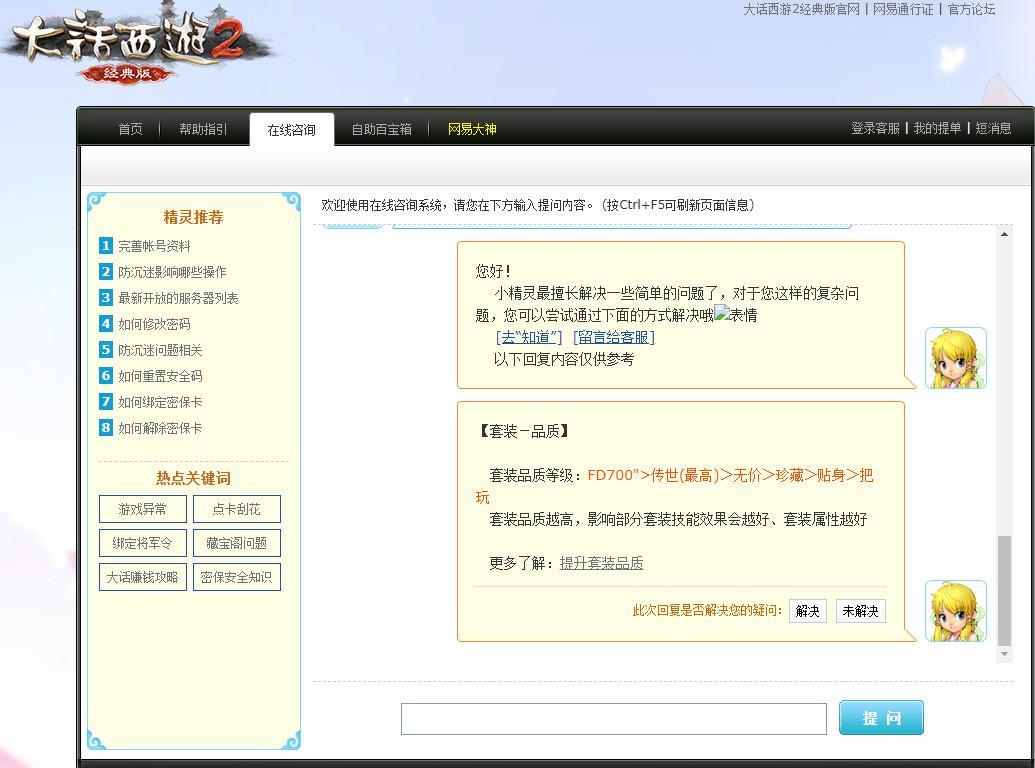
Task: Click the number 5 badge beside 防沉迷问题相关
Action: (106, 350)
